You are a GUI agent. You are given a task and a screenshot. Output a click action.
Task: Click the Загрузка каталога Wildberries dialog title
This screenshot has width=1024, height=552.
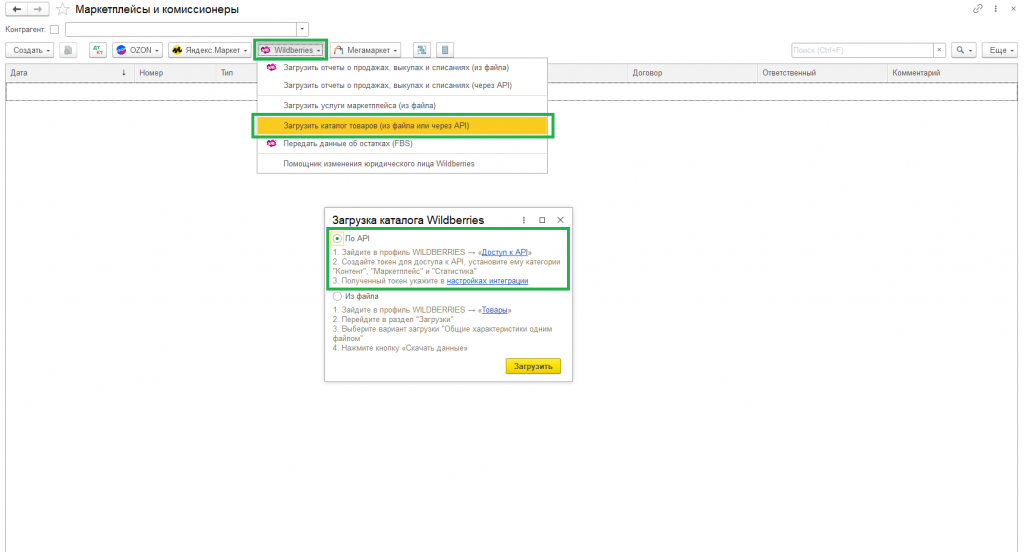(x=408, y=220)
